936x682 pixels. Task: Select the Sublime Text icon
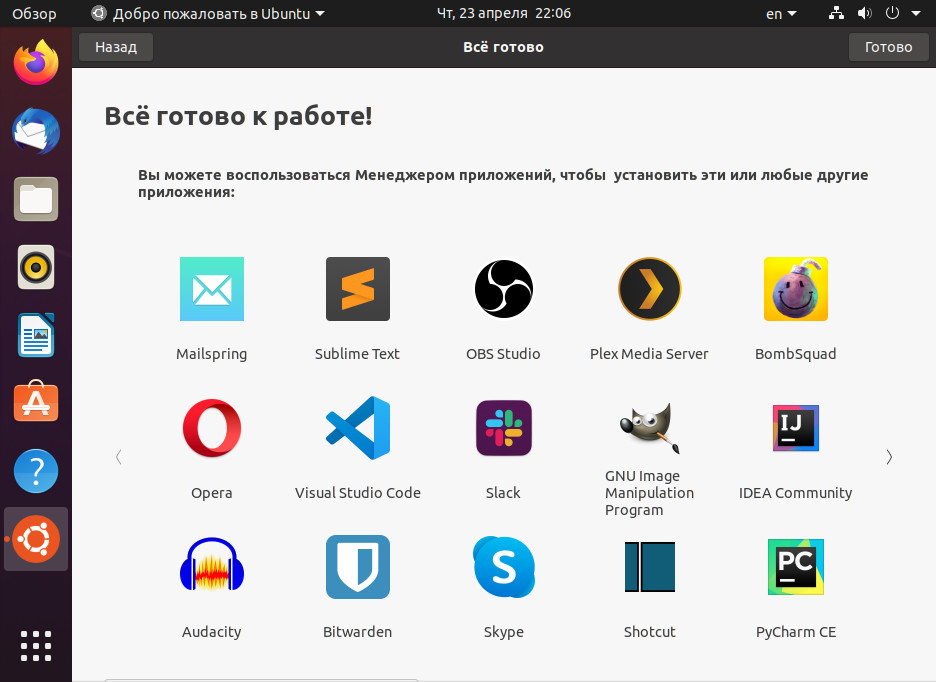point(358,289)
